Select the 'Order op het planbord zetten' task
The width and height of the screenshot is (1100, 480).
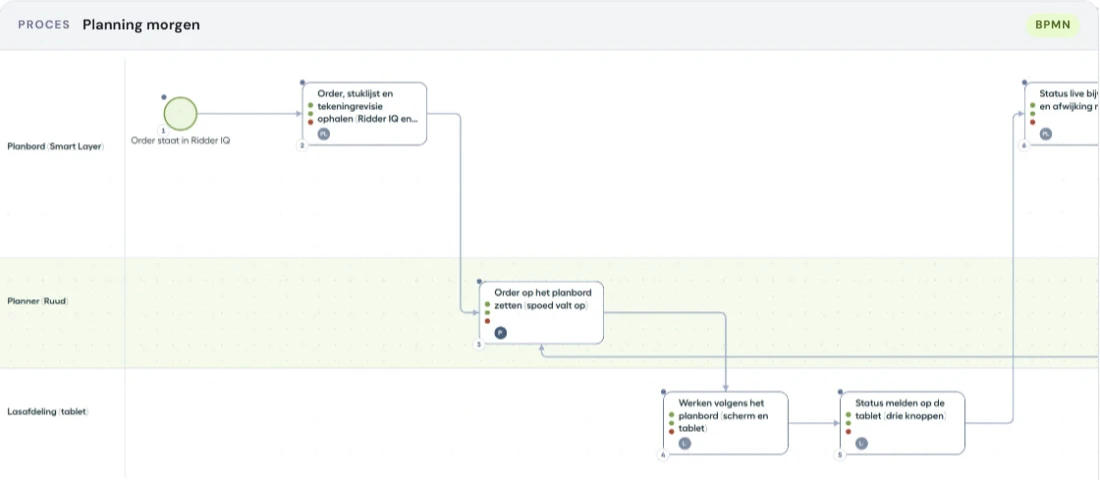(541, 312)
